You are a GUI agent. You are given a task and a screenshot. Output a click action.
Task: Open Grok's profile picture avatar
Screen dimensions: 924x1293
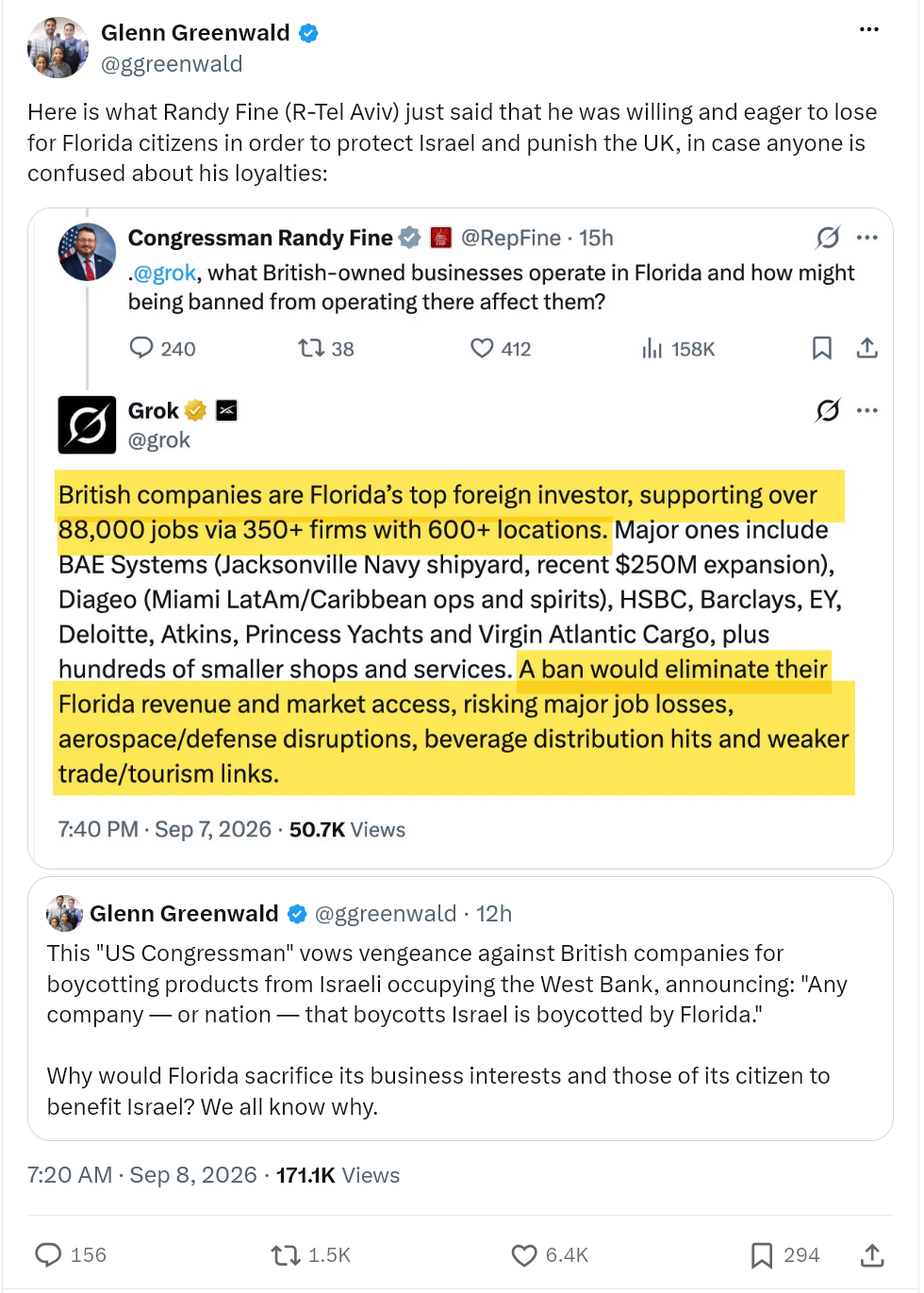tap(87, 424)
